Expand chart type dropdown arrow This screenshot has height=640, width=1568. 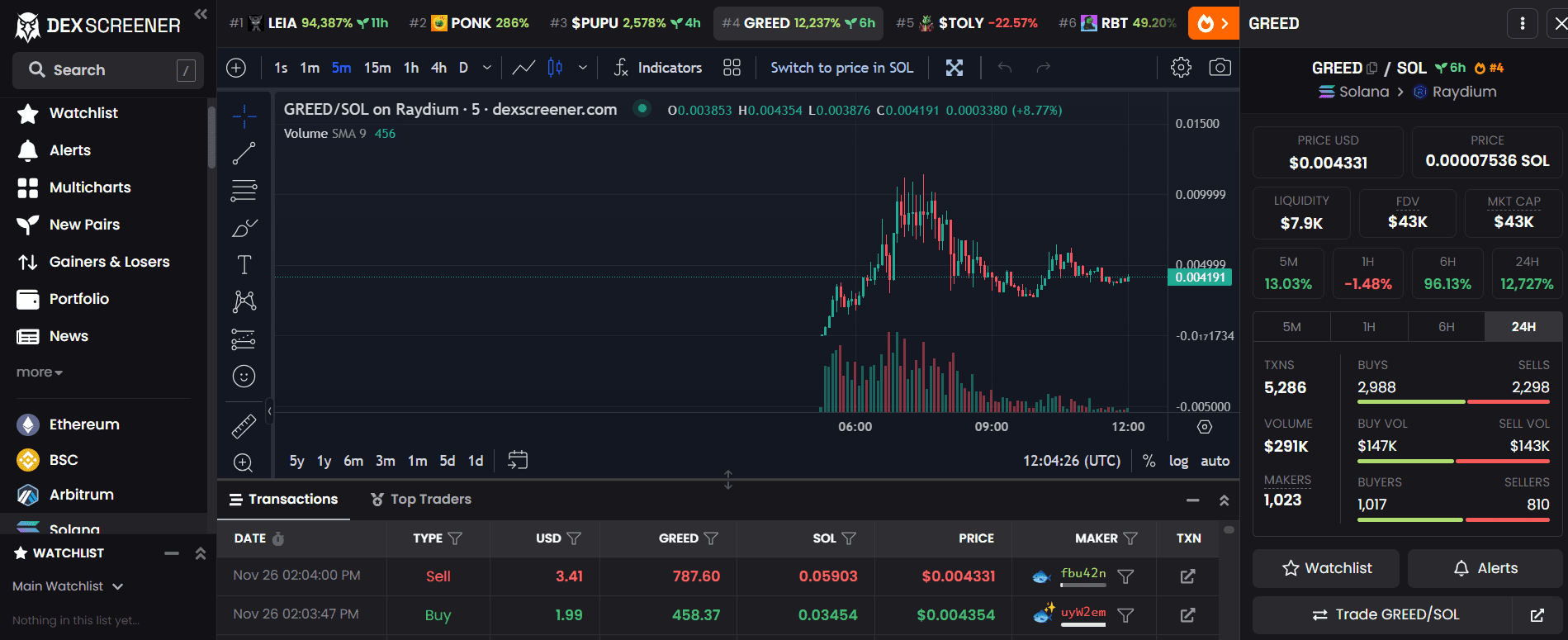point(583,68)
